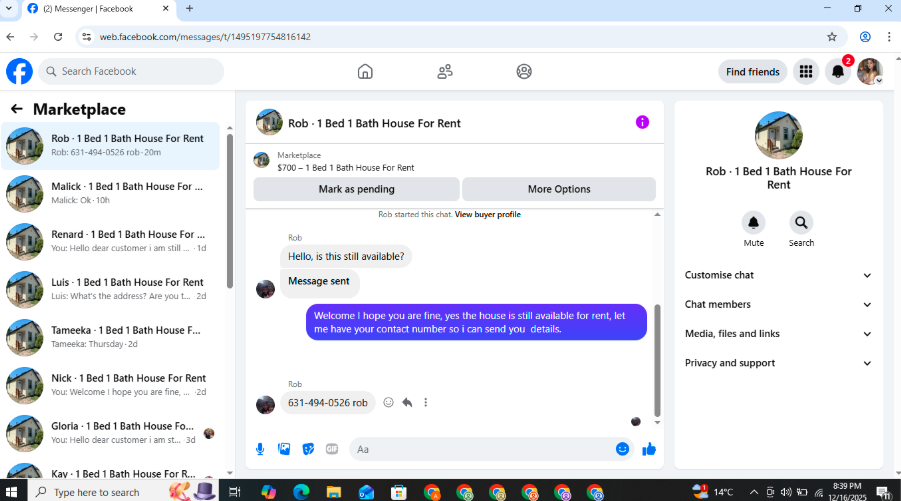Send a voice clip microphone icon
The width and height of the screenshot is (901, 501).
click(260, 449)
